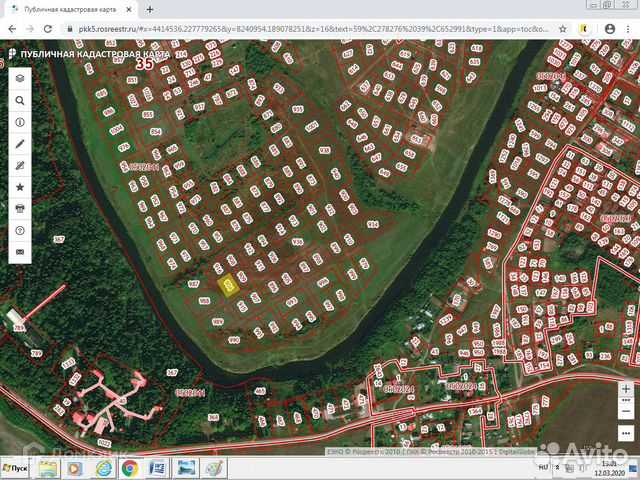Screen dimensions: 640x480
Task: Open the help question mark icon
Action: coord(20,231)
